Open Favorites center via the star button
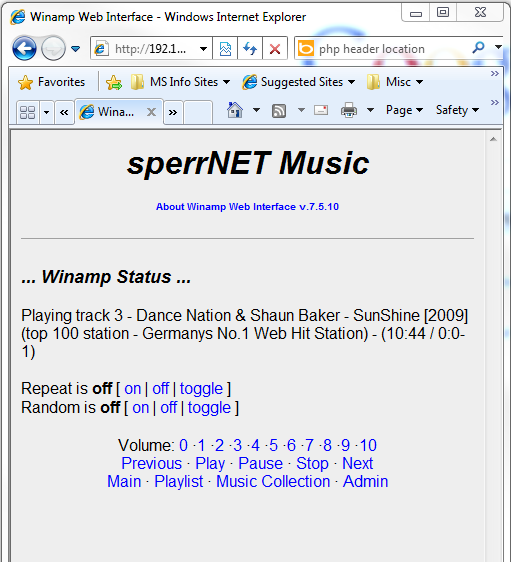This screenshot has height=562, width=511. pos(51,82)
